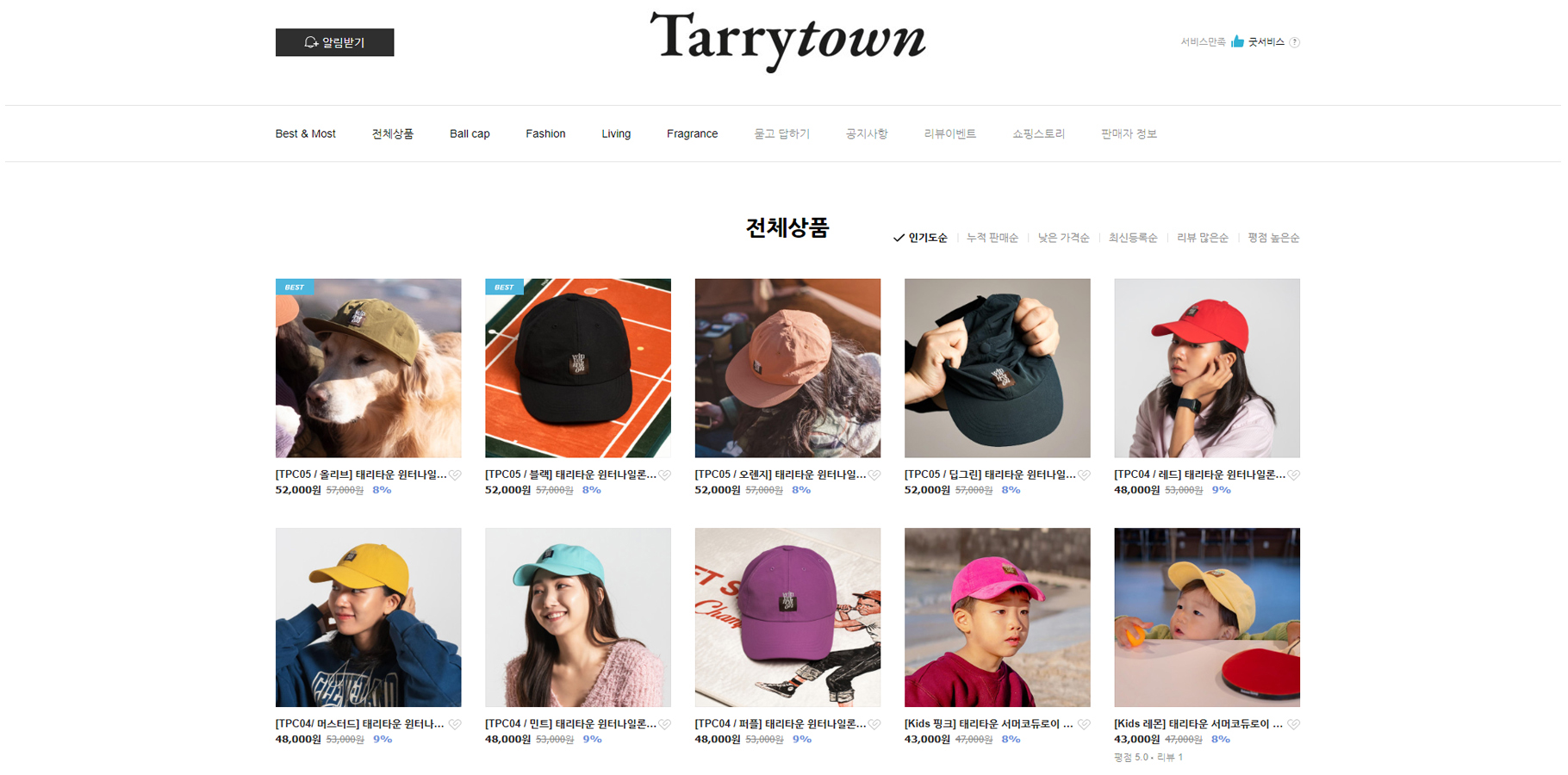Image resolution: width=1568 pixels, height=775 pixels.
Task: Click heart icon next to mustard cap
Action: click(455, 725)
